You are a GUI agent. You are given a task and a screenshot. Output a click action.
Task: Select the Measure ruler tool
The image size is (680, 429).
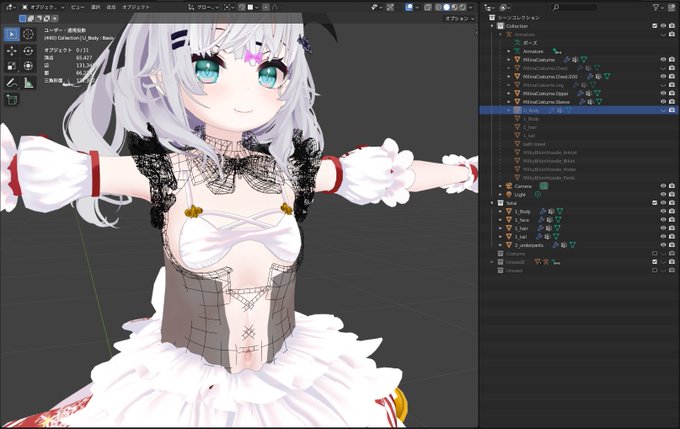click(28, 82)
